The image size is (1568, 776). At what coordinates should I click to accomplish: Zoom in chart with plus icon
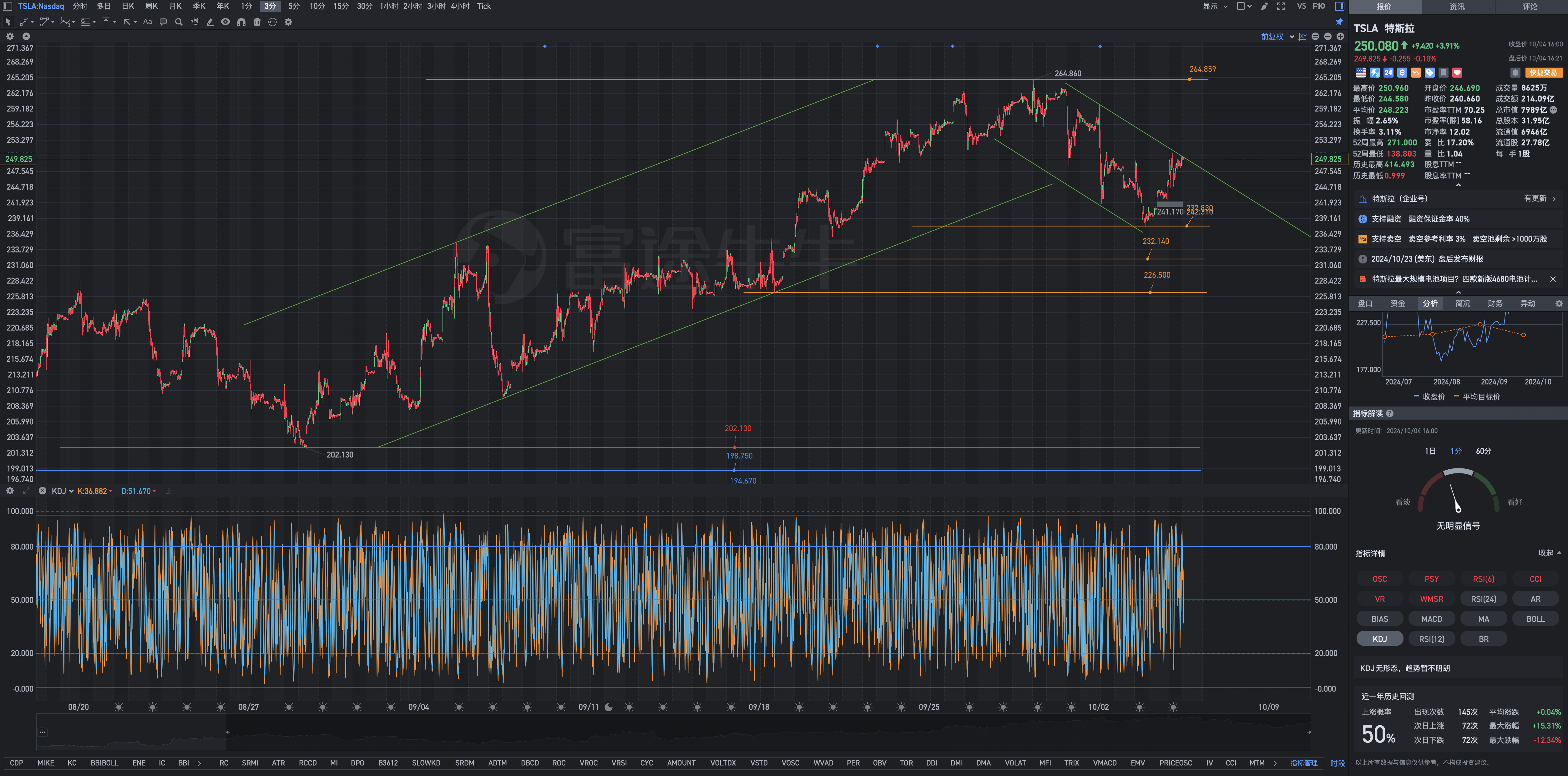pyautogui.click(x=1340, y=37)
